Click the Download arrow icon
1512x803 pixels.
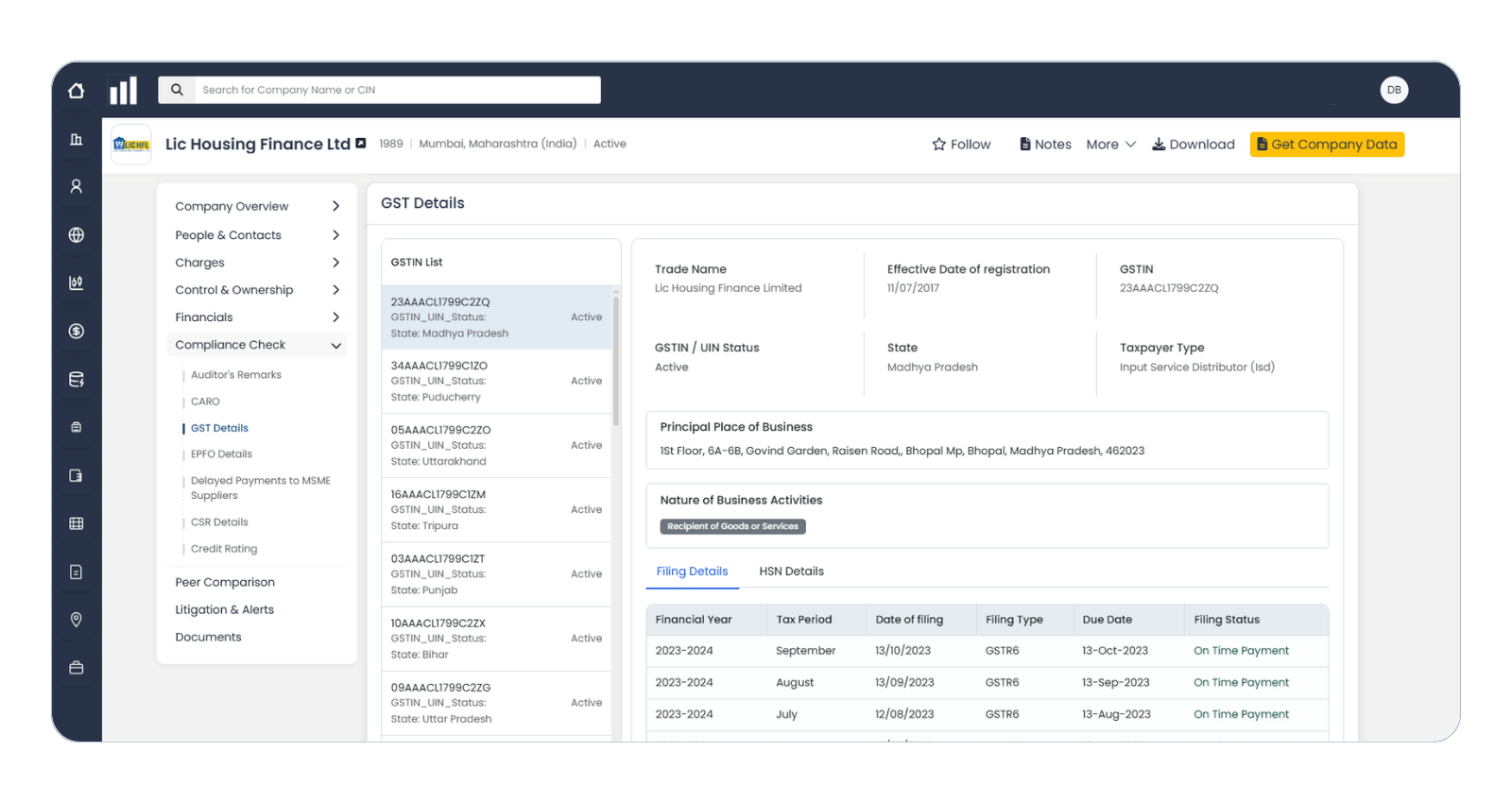coord(1158,145)
